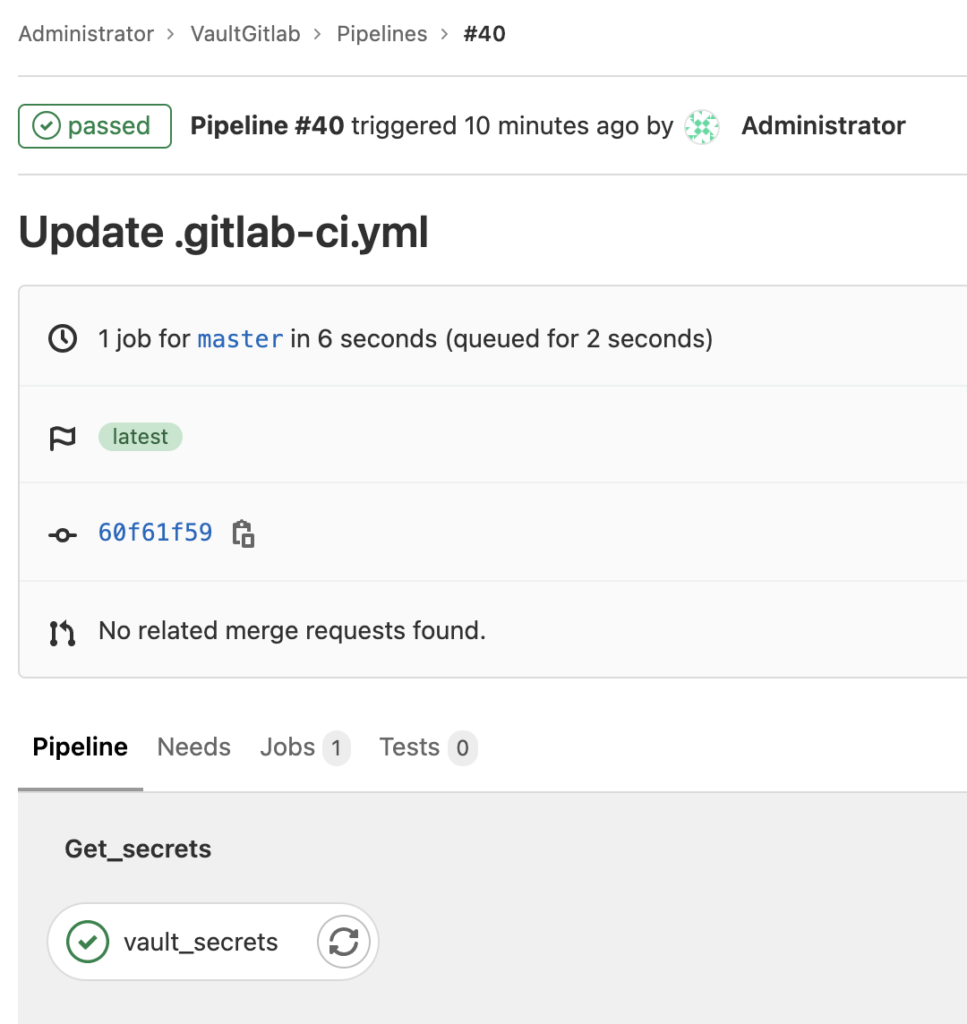The image size is (967, 1024).
Task: Click the commit icon beside 60f61f59
Action: [x=62, y=533]
